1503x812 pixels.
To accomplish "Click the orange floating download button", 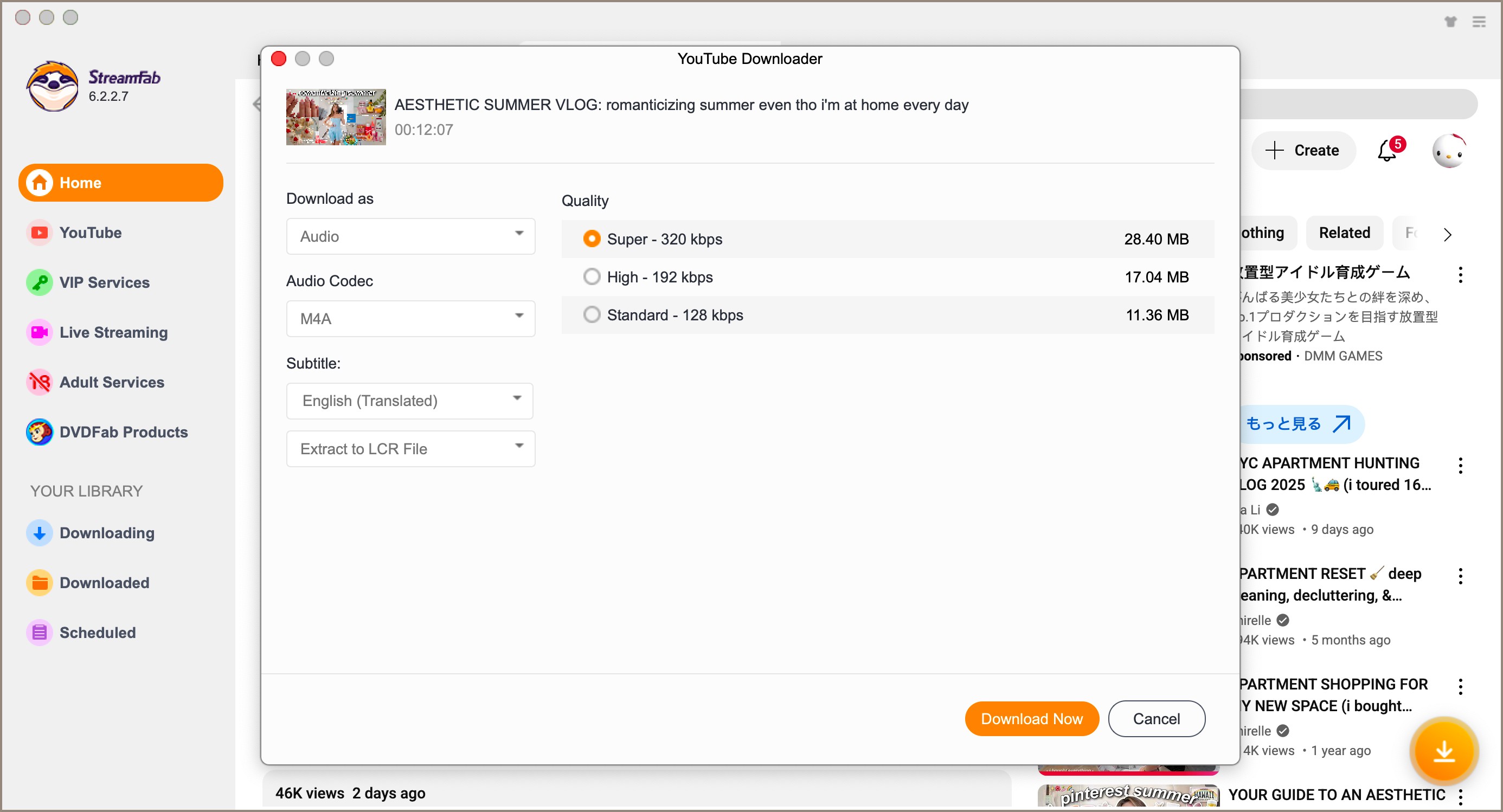I will point(1444,751).
